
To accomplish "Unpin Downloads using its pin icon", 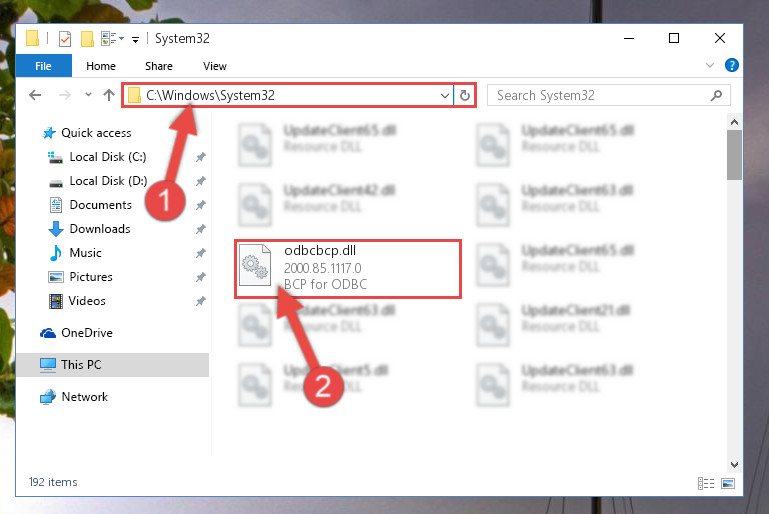I will [x=201, y=229].
